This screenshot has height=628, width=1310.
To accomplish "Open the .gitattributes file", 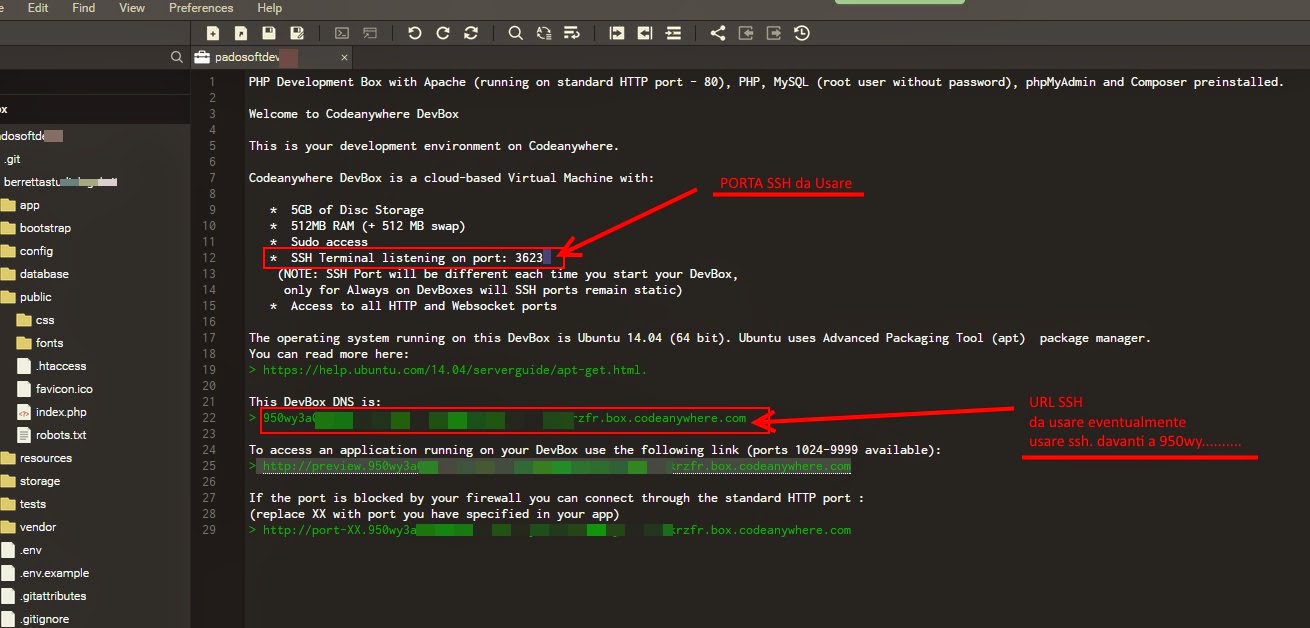I will point(52,596).
